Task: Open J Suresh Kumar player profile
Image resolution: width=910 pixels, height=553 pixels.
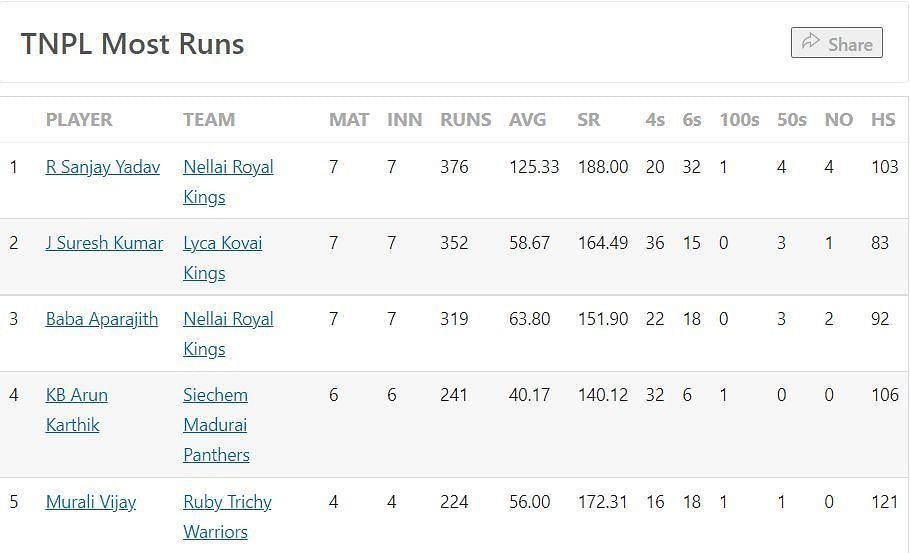Action: pyautogui.click(x=104, y=243)
